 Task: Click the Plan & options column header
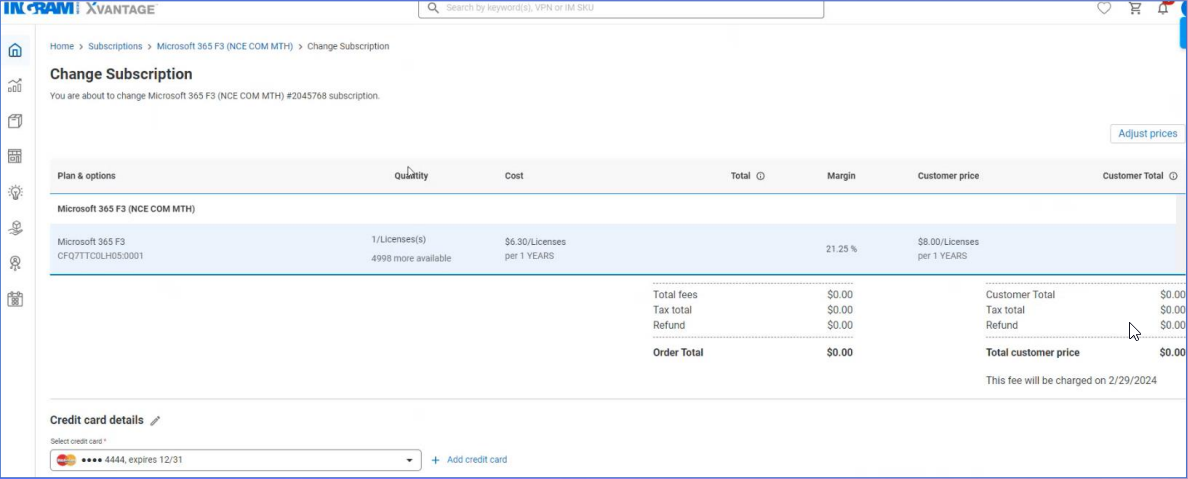[x=86, y=176]
